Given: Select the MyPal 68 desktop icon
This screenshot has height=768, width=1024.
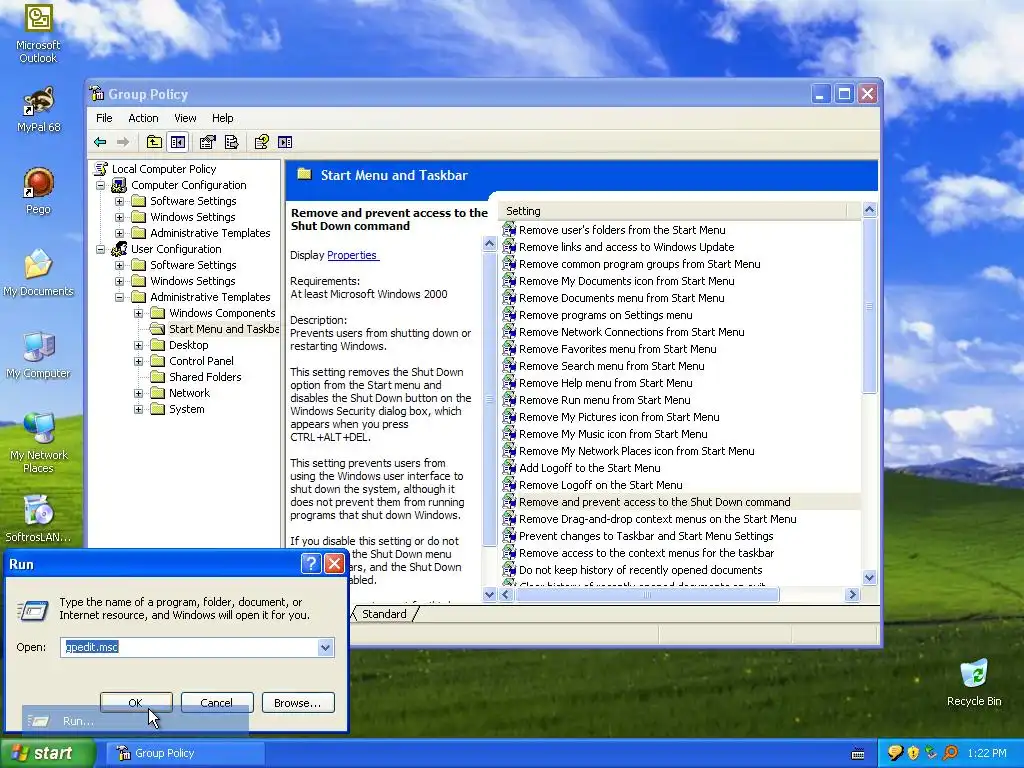Looking at the screenshot, I should point(38,109).
